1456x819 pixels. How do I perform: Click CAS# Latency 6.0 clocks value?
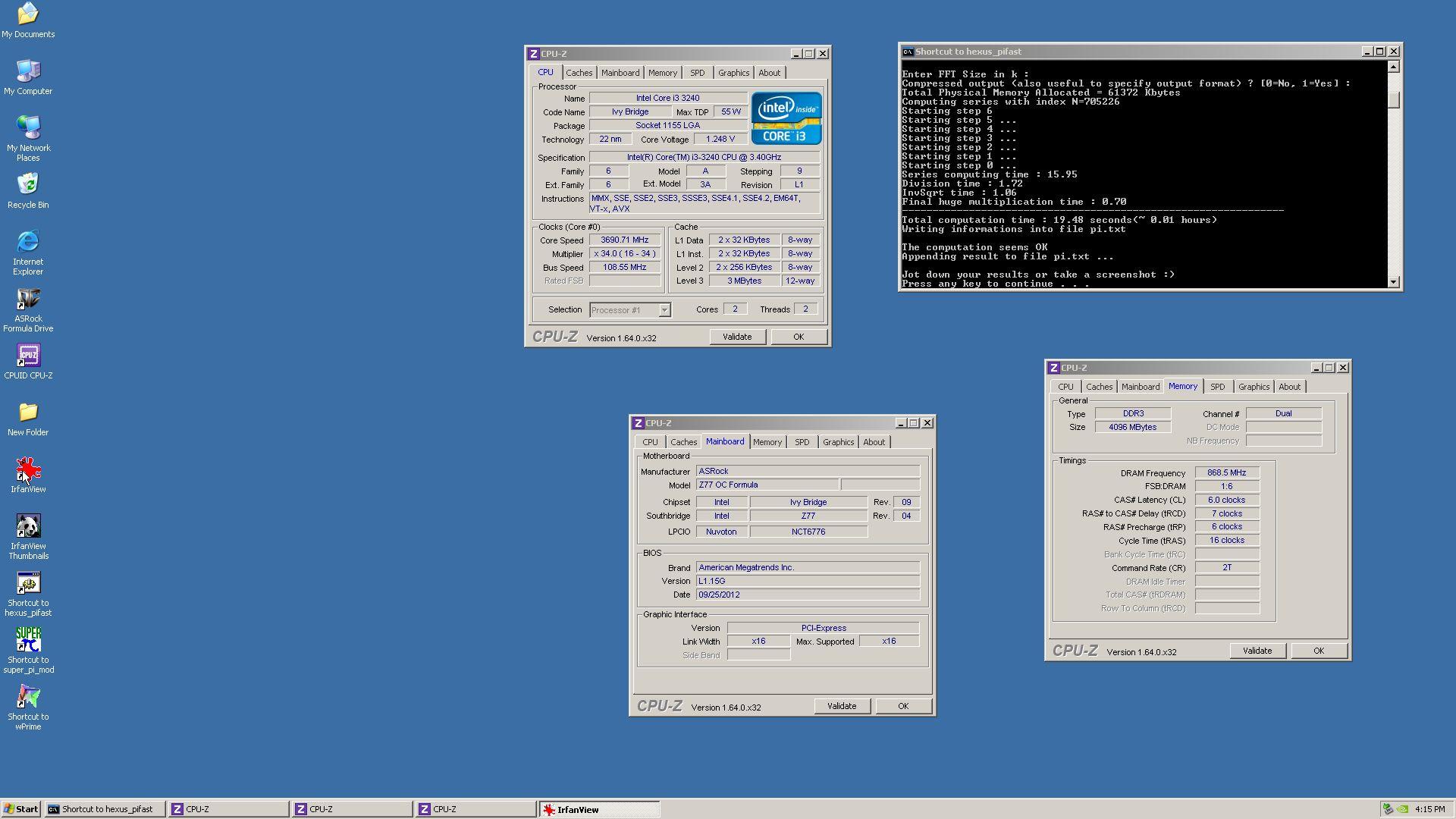click(x=1227, y=500)
